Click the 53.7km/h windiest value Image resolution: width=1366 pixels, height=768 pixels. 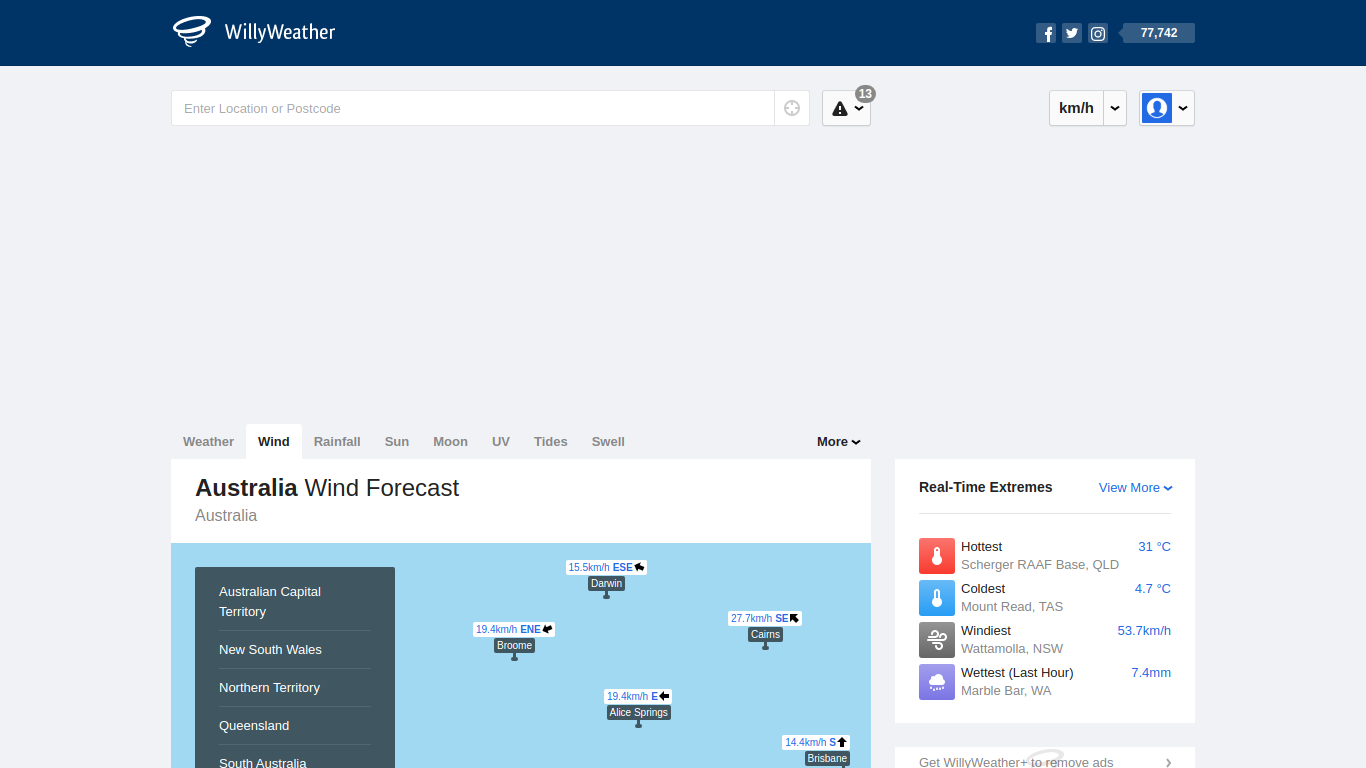pos(1144,631)
